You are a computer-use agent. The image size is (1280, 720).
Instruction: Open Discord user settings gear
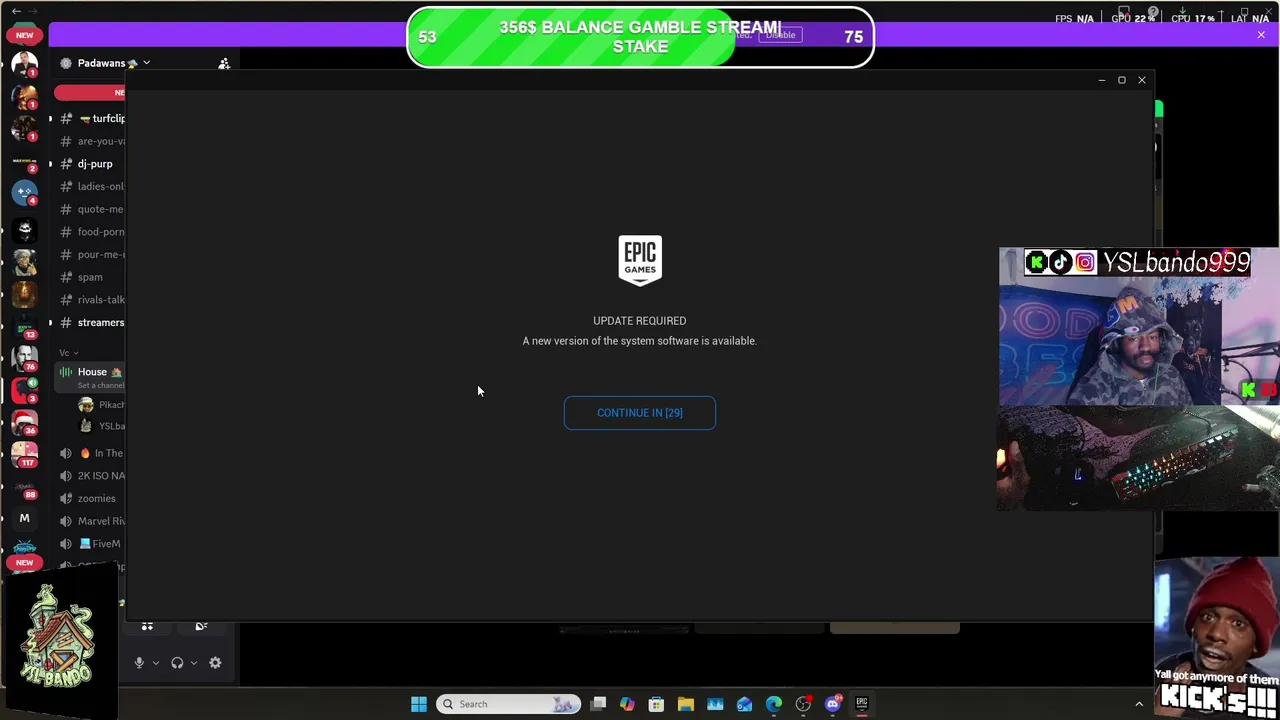click(x=215, y=663)
